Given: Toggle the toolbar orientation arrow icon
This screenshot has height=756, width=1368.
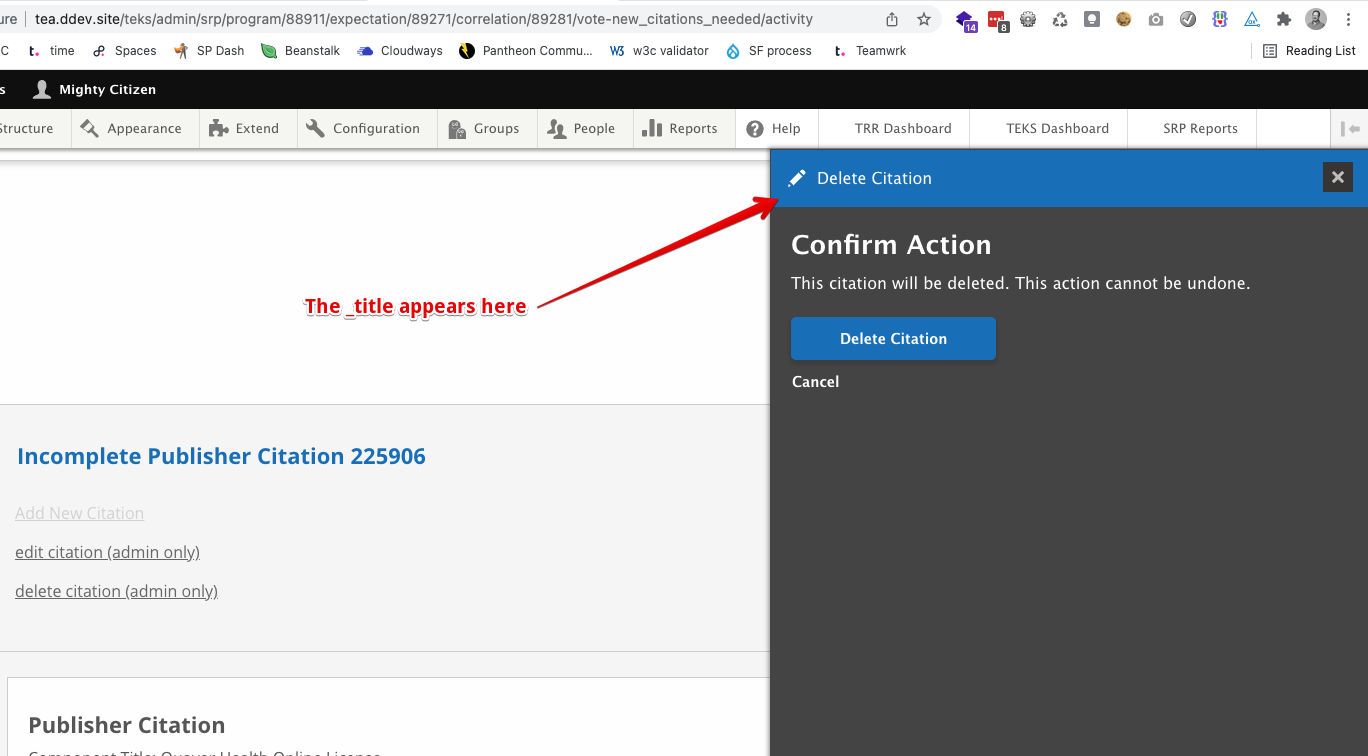Looking at the screenshot, I should coord(1351,129).
